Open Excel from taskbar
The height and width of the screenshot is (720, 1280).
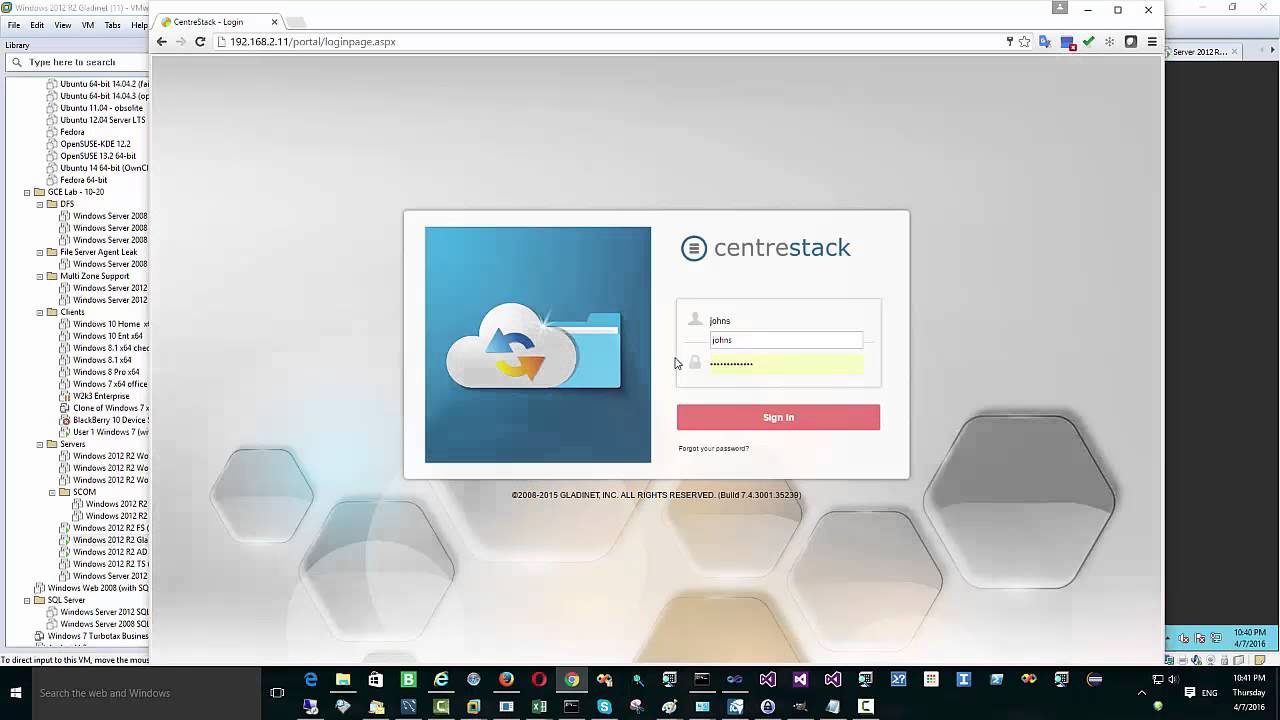539,706
